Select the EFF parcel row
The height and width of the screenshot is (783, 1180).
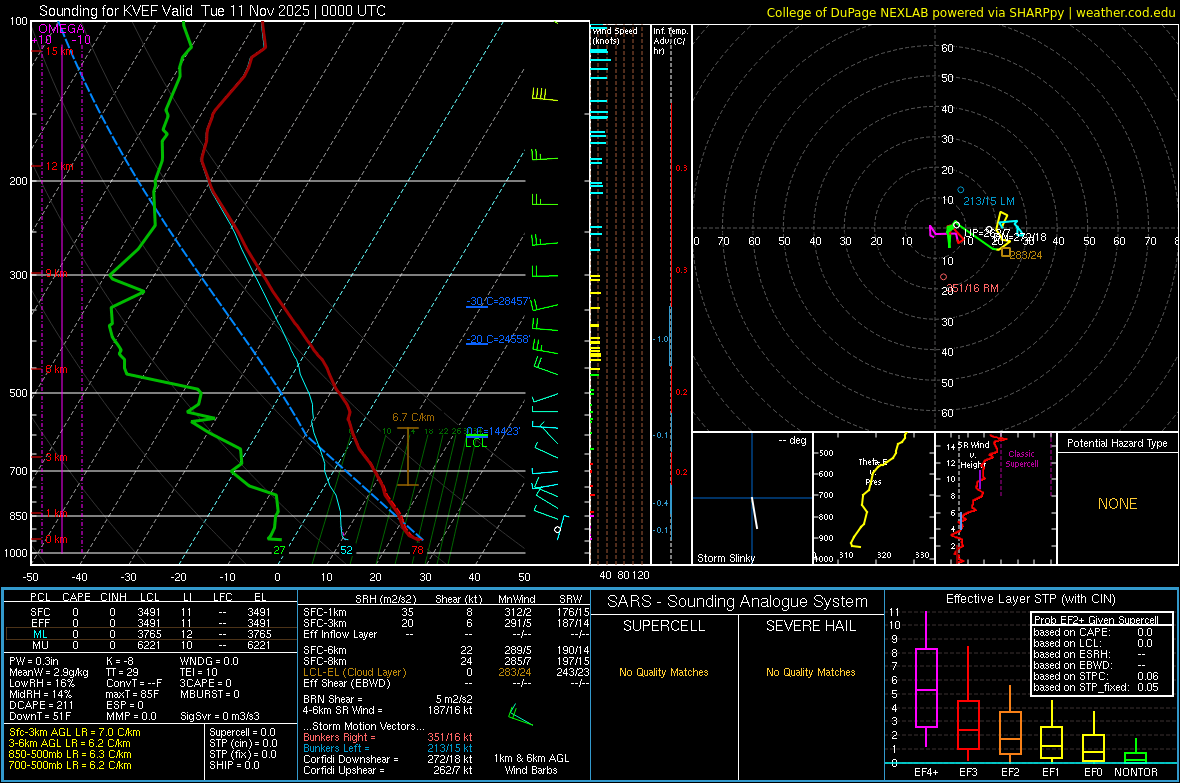coord(151,623)
